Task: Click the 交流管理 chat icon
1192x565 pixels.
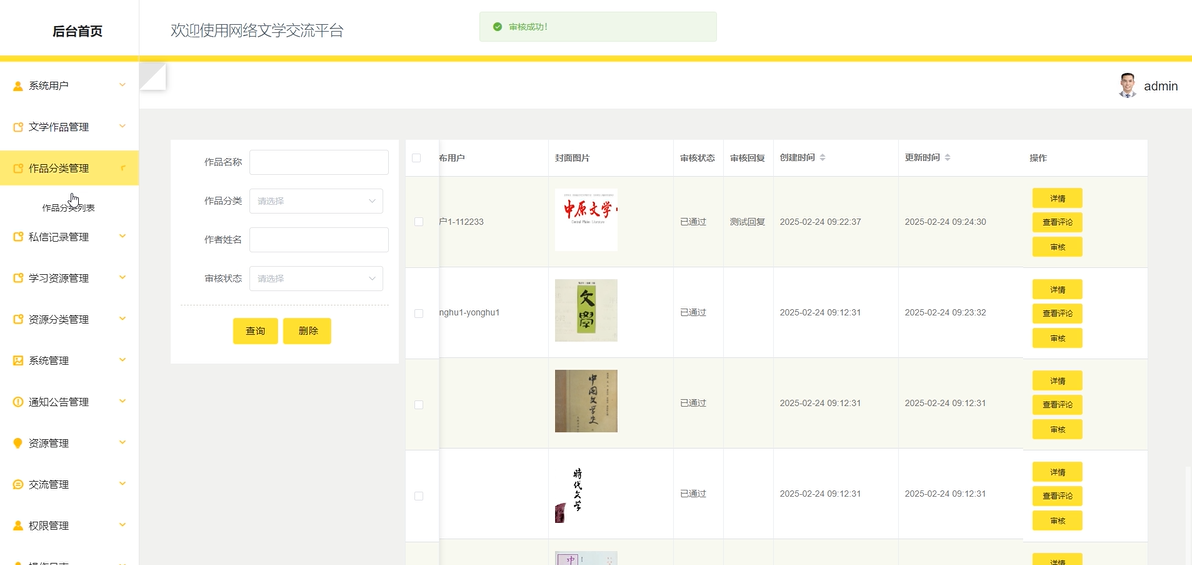Action: coord(18,484)
